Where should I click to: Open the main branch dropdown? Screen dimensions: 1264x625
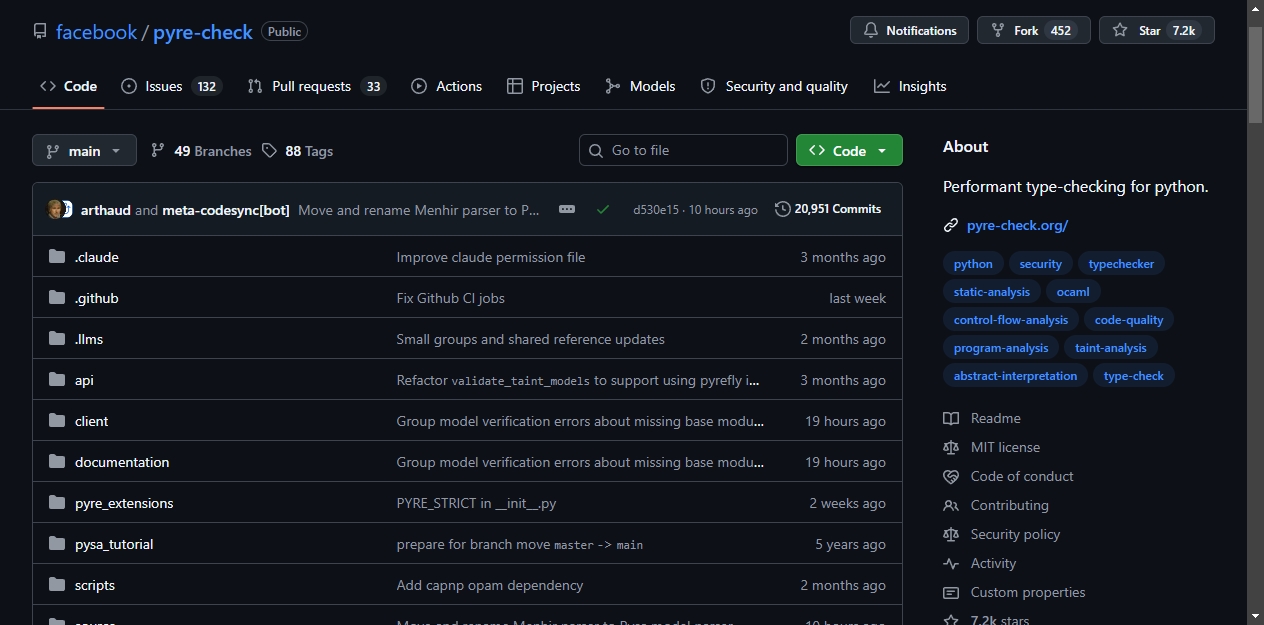(x=84, y=150)
